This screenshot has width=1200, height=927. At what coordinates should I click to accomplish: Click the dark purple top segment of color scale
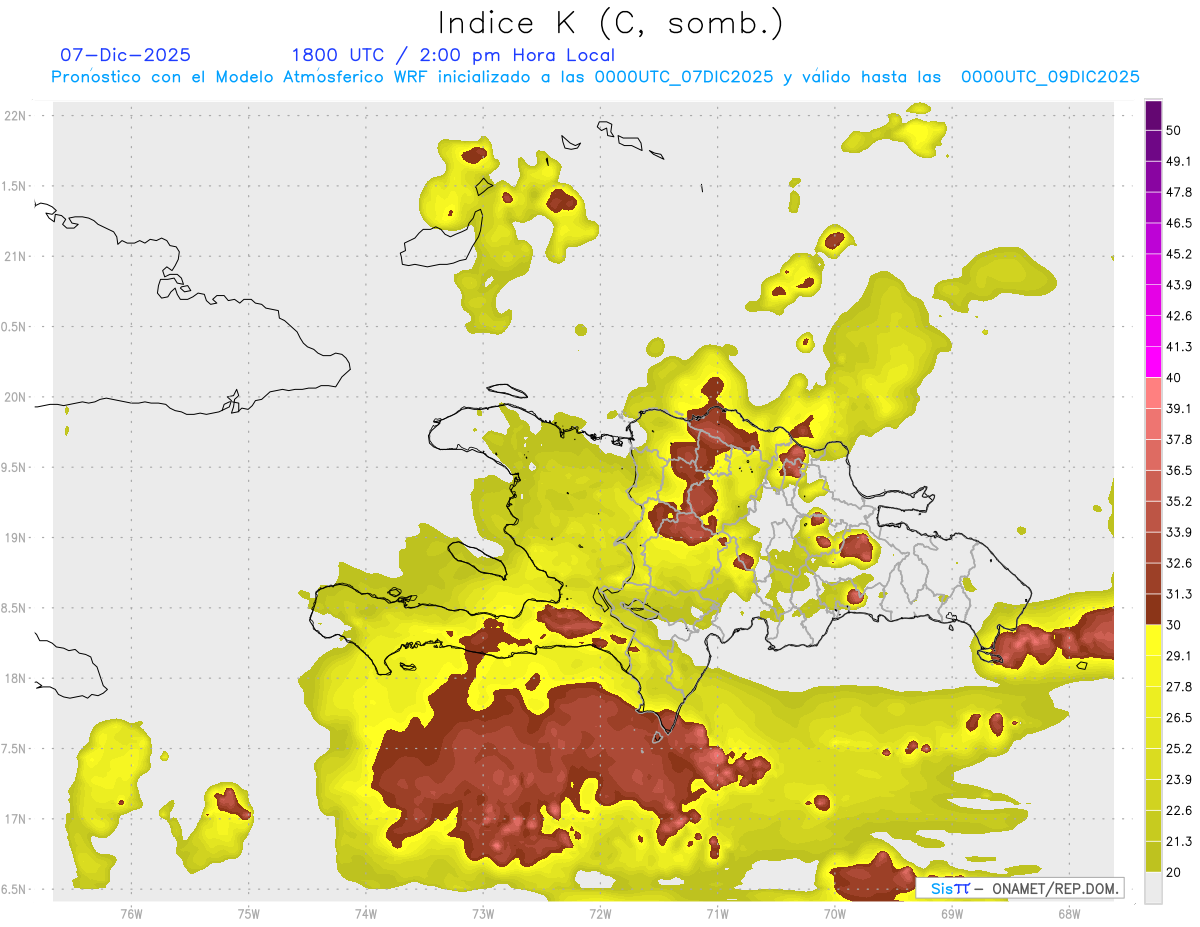coord(1153,114)
